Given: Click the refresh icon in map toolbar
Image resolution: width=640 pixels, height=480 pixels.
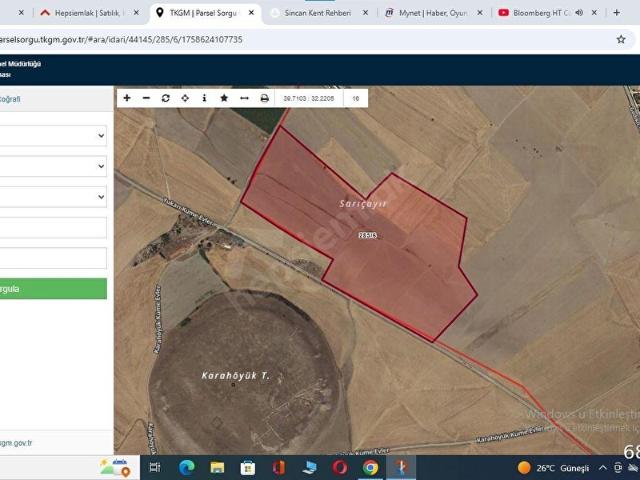Looking at the screenshot, I should coord(166,98).
